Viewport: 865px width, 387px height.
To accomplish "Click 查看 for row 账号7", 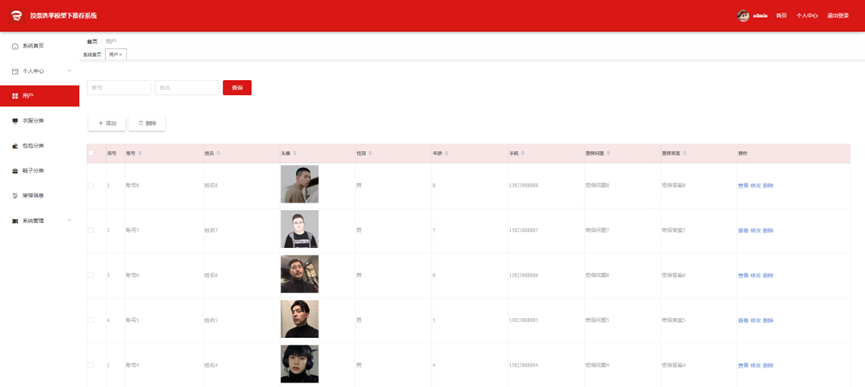I will pos(743,230).
